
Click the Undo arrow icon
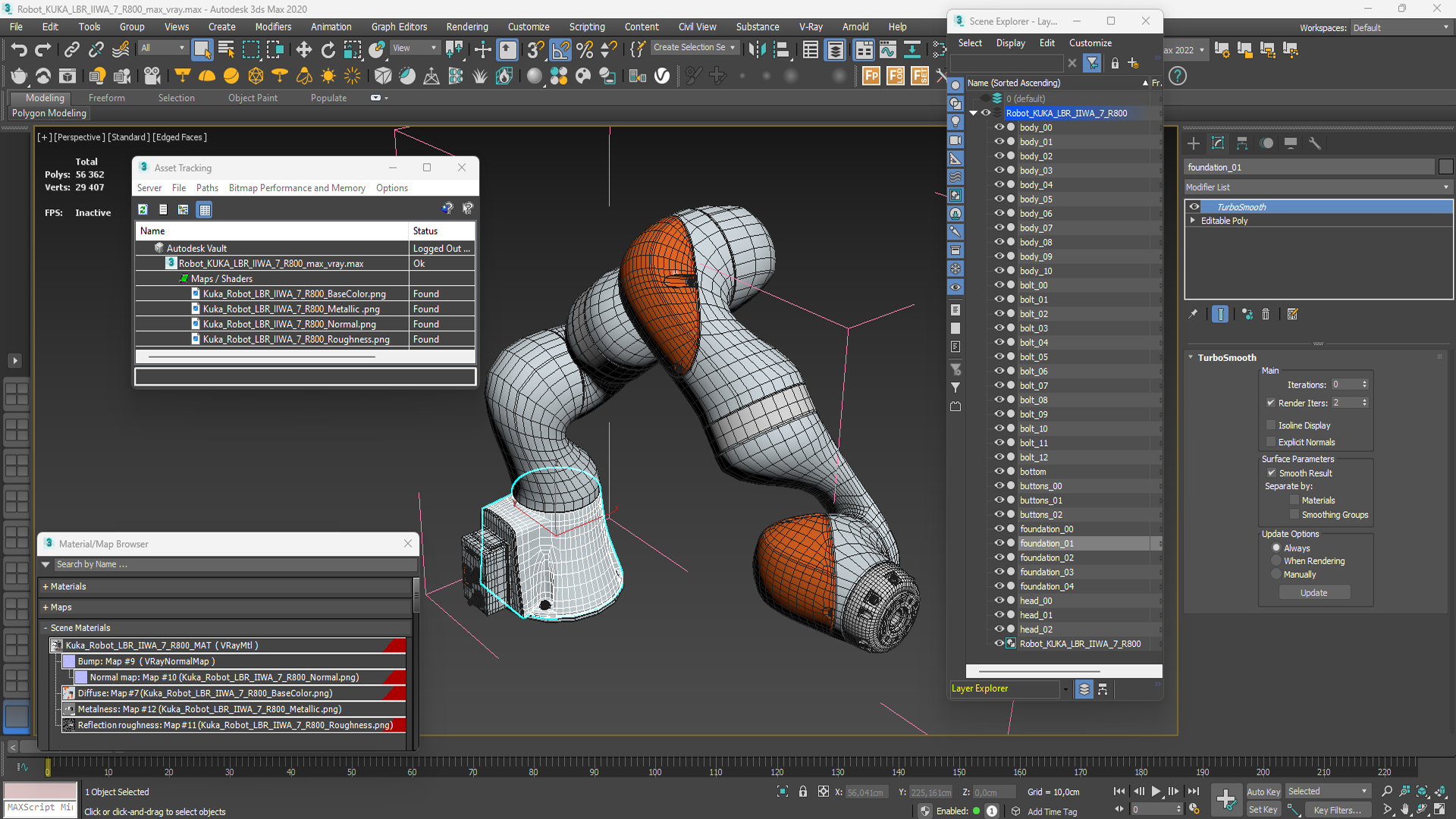[18, 50]
